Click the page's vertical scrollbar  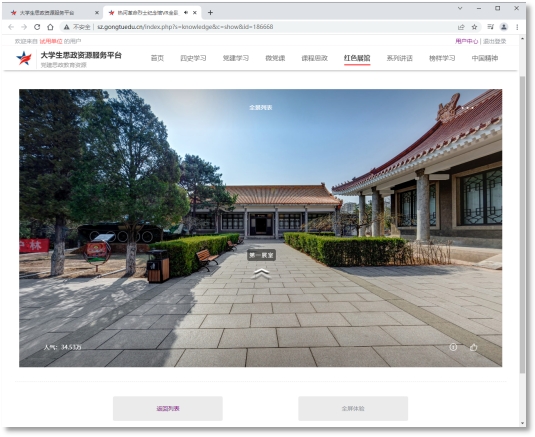point(522,224)
